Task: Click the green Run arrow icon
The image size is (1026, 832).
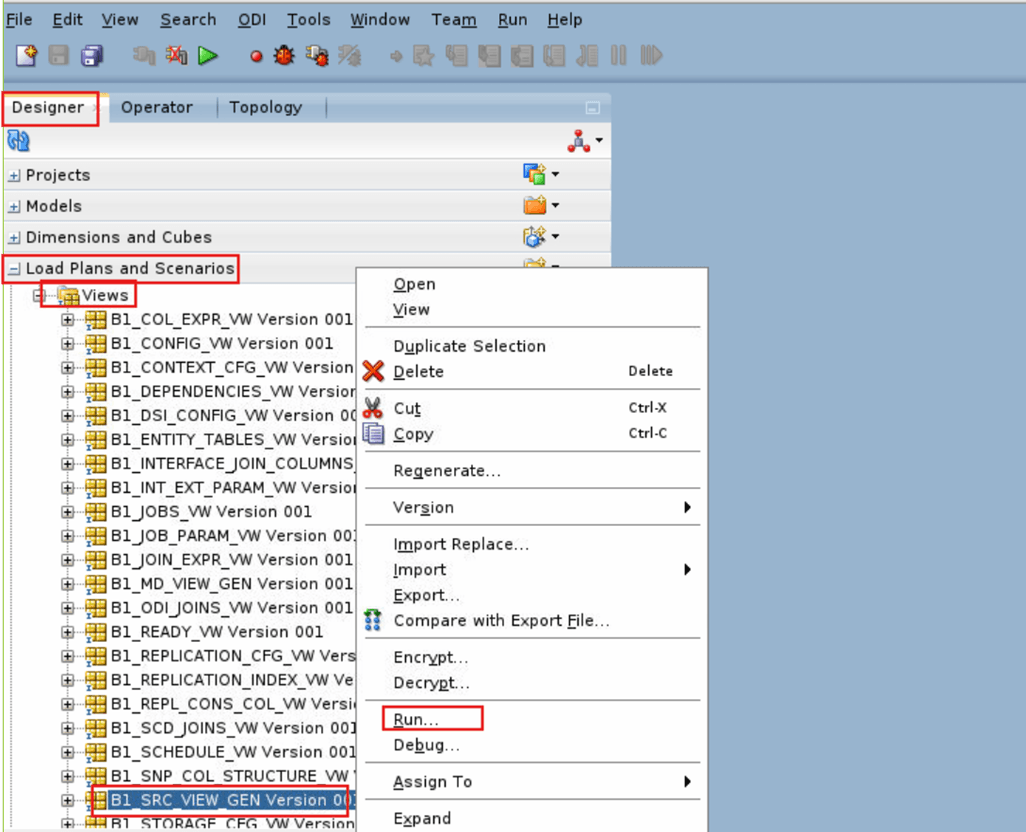Action: coord(207,56)
